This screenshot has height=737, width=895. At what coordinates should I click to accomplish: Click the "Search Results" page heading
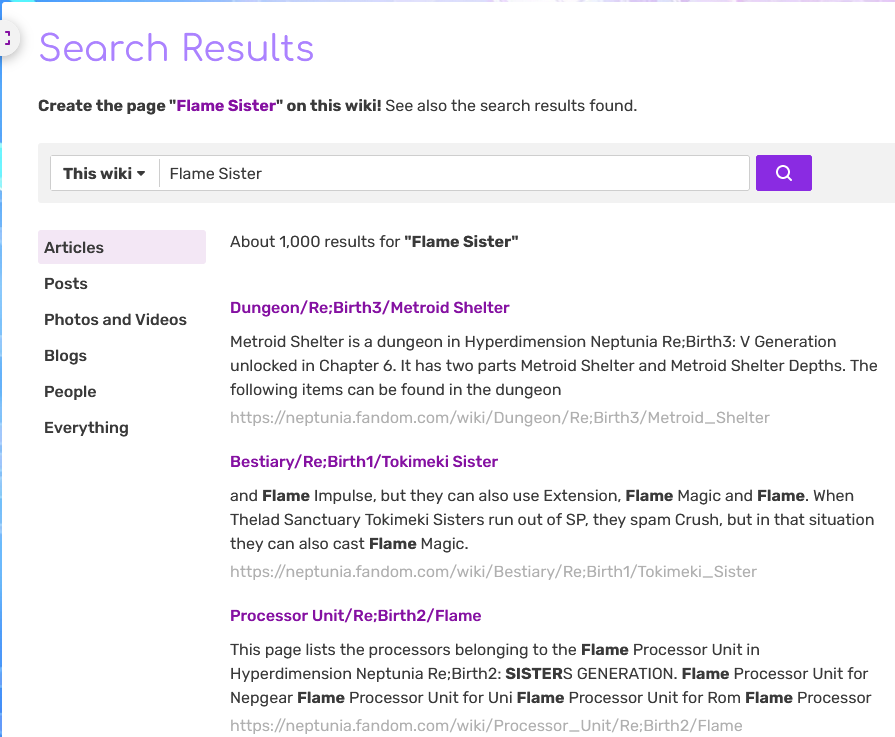[176, 47]
